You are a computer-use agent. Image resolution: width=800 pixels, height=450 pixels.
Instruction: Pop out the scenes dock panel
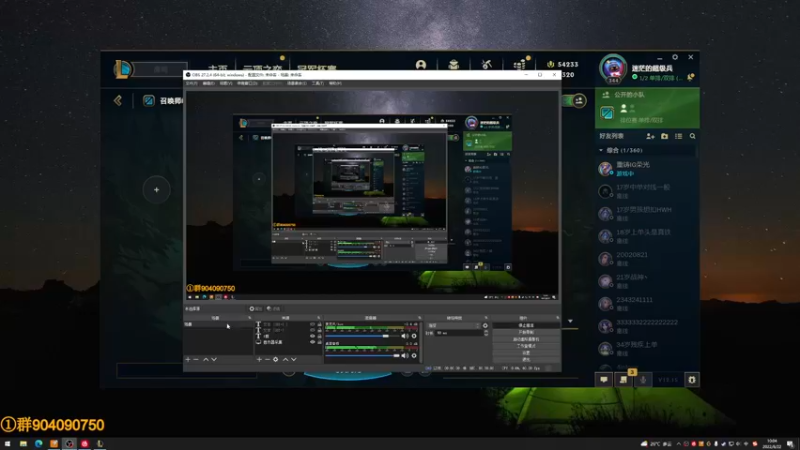click(x=249, y=318)
